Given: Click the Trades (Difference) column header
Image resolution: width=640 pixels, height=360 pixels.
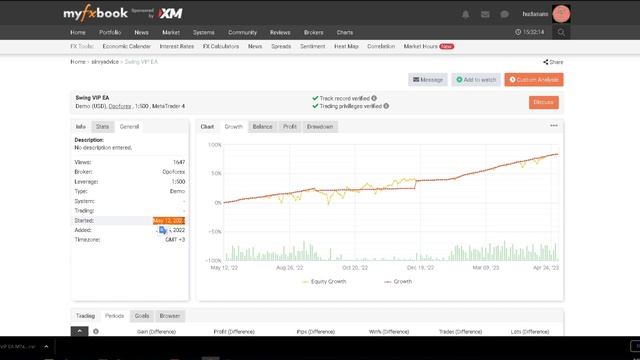Looking at the screenshot, I should click(460, 332).
